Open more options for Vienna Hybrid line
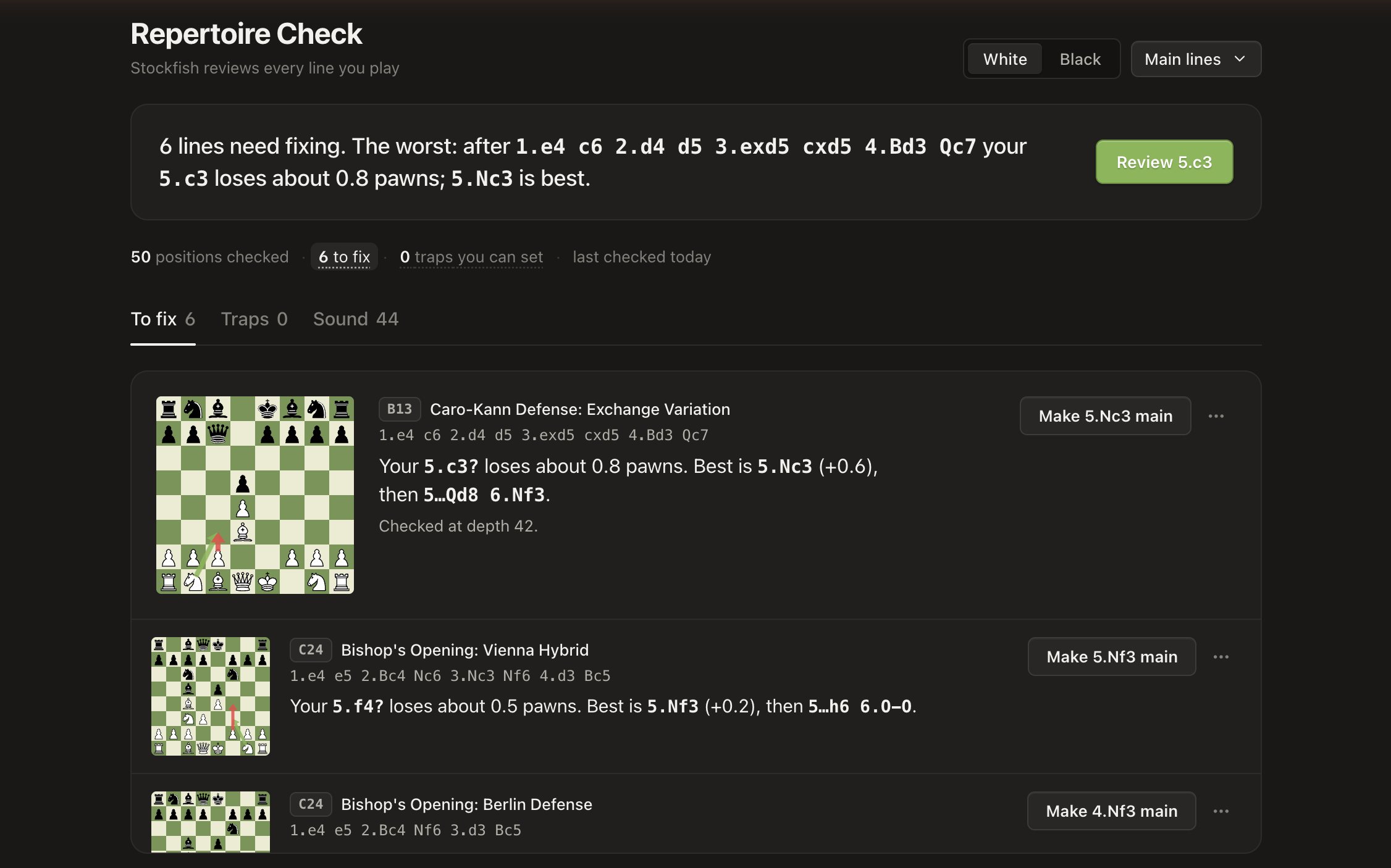The image size is (1391, 868). (1221, 657)
